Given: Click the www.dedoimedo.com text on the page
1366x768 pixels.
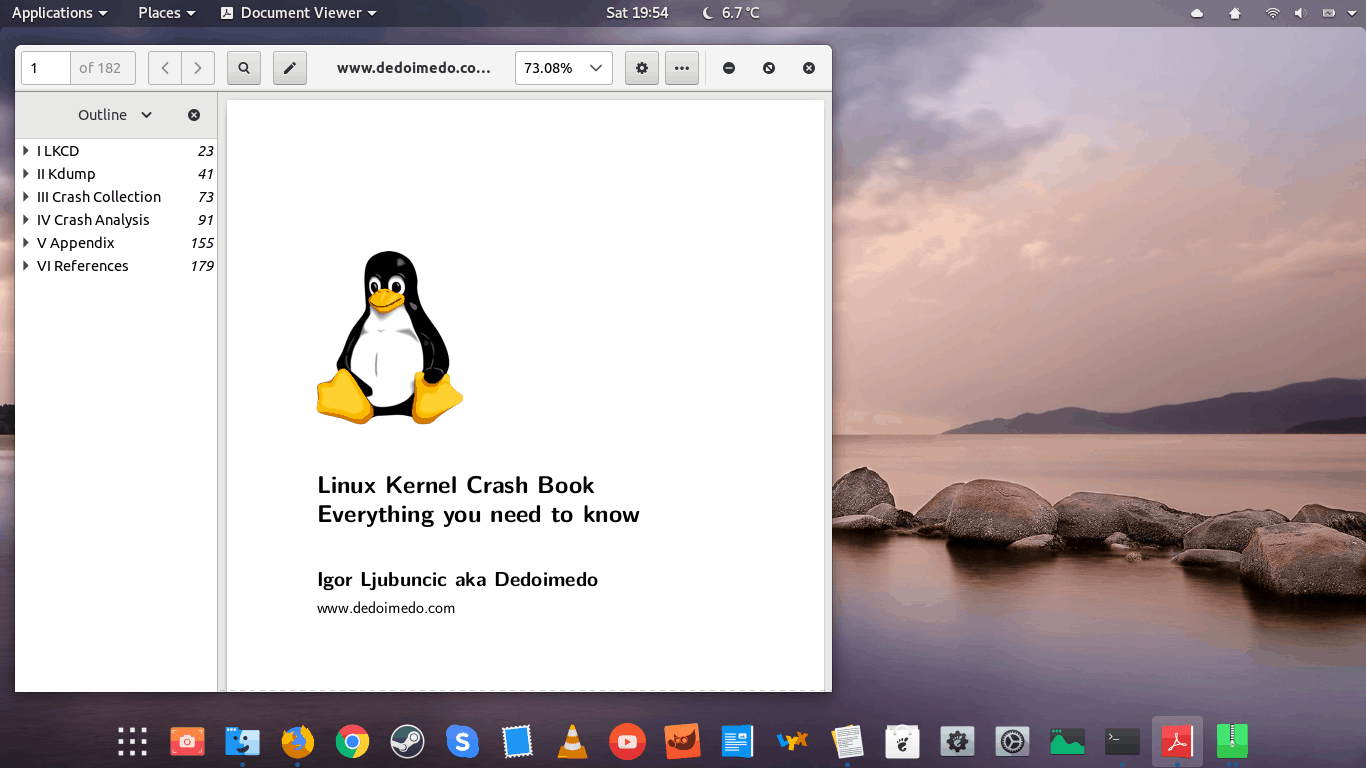Looking at the screenshot, I should click(x=386, y=608).
